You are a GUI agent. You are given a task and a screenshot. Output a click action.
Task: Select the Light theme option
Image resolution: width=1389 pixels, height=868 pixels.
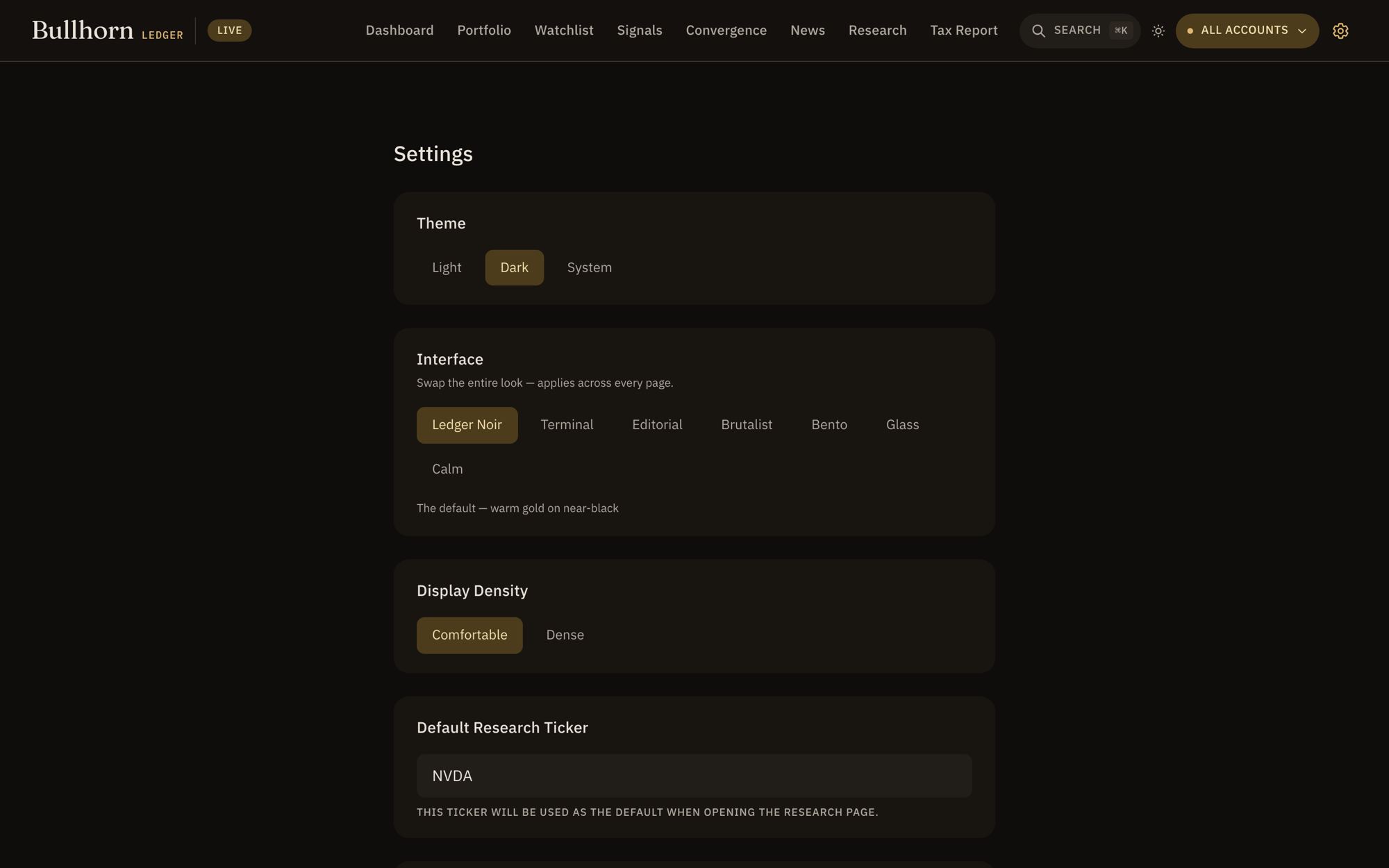447,267
